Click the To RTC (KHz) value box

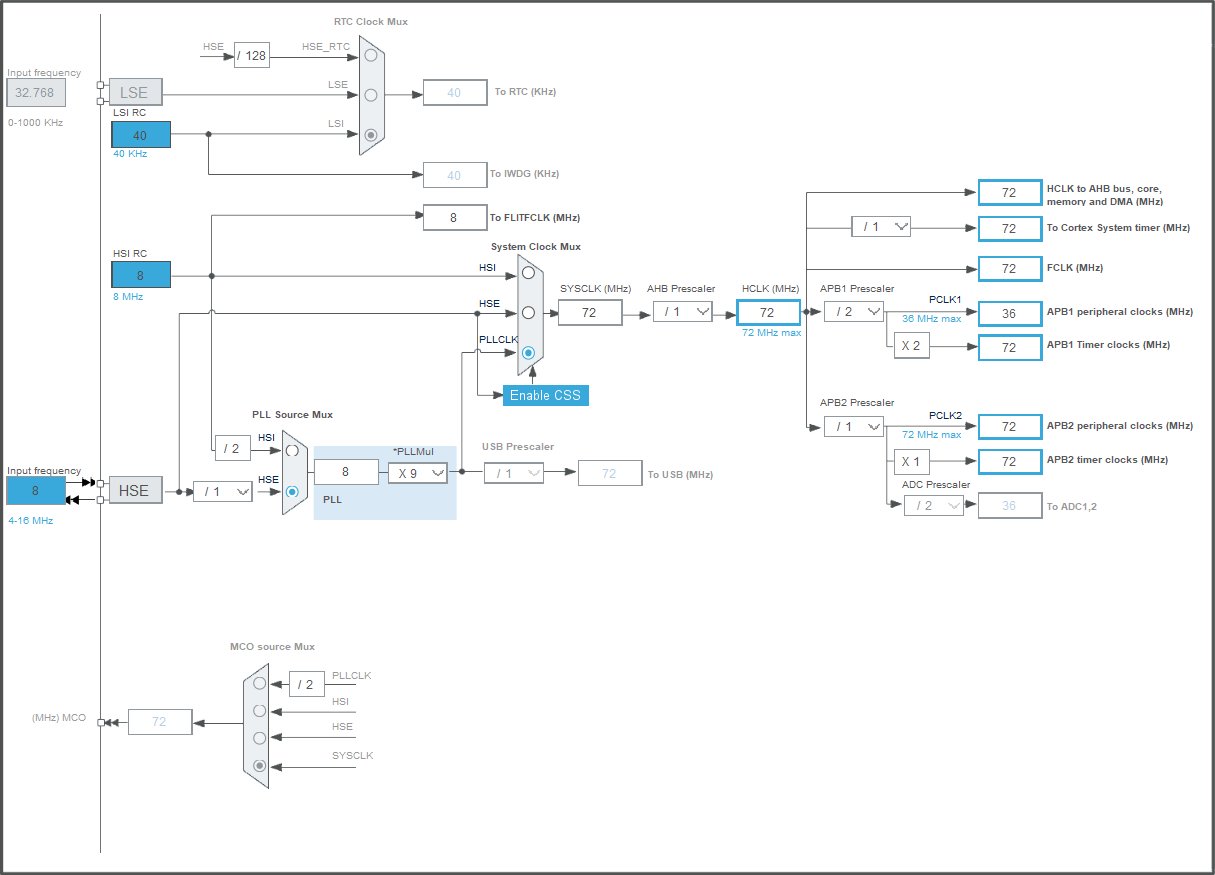tap(455, 92)
